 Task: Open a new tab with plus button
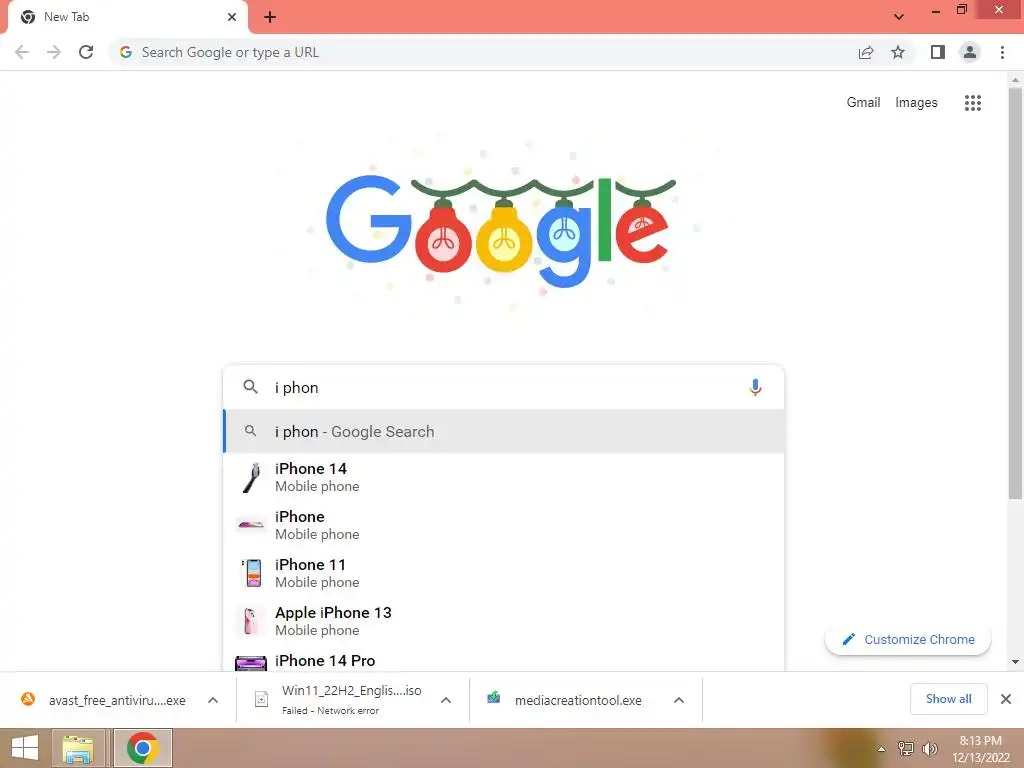(x=270, y=17)
